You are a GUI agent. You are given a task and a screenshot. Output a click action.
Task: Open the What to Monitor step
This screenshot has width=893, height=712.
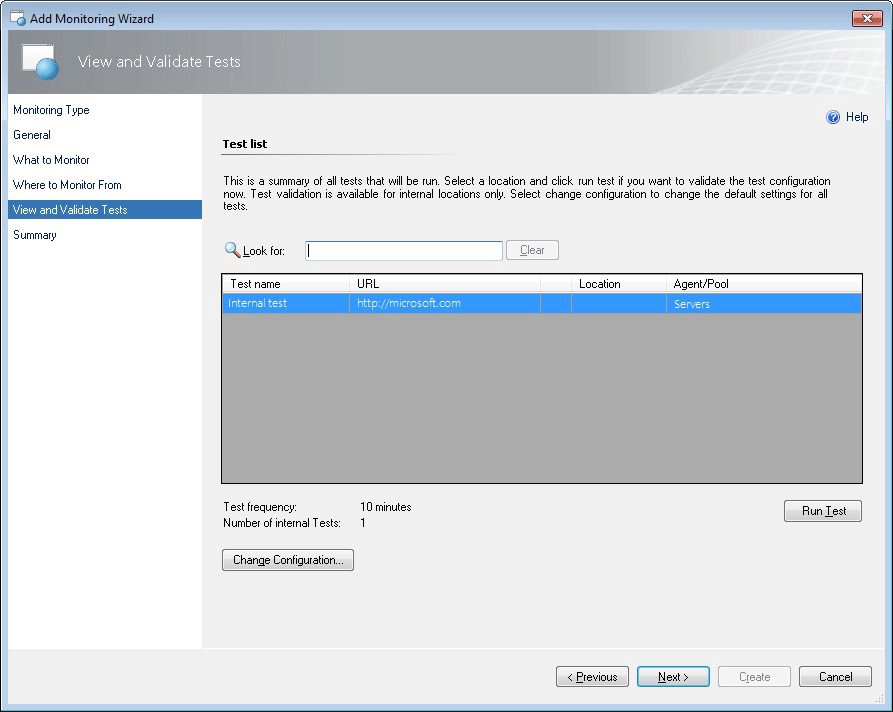(x=51, y=160)
